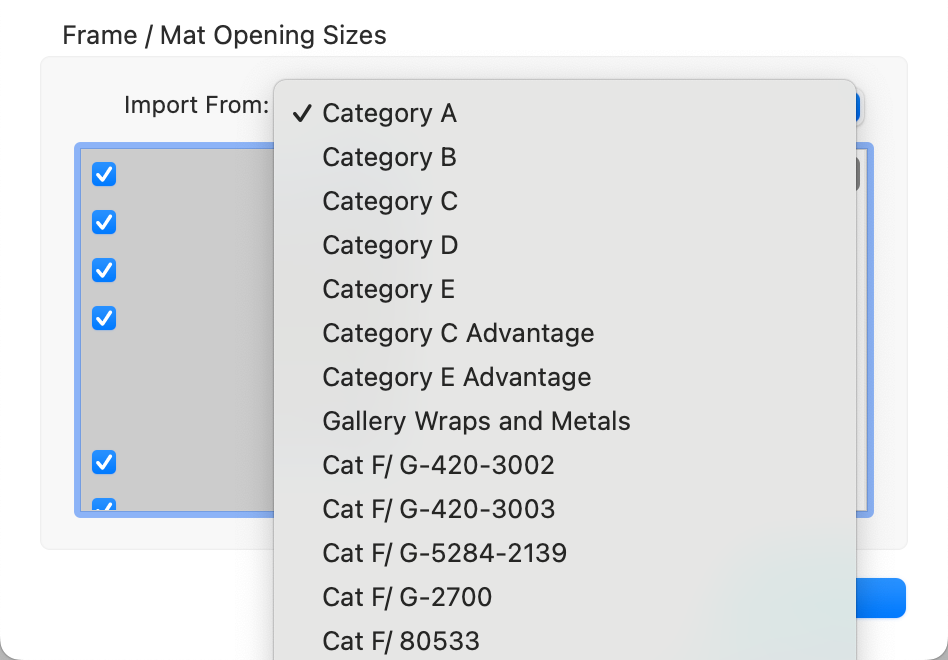Select Category D from Import From menu
Viewport: 948px width, 660px height.
pyautogui.click(x=389, y=246)
